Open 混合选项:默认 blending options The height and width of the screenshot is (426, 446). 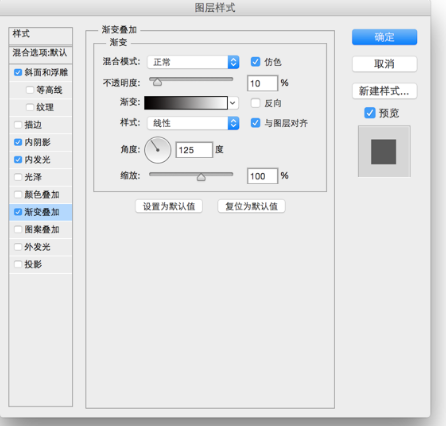[40, 53]
